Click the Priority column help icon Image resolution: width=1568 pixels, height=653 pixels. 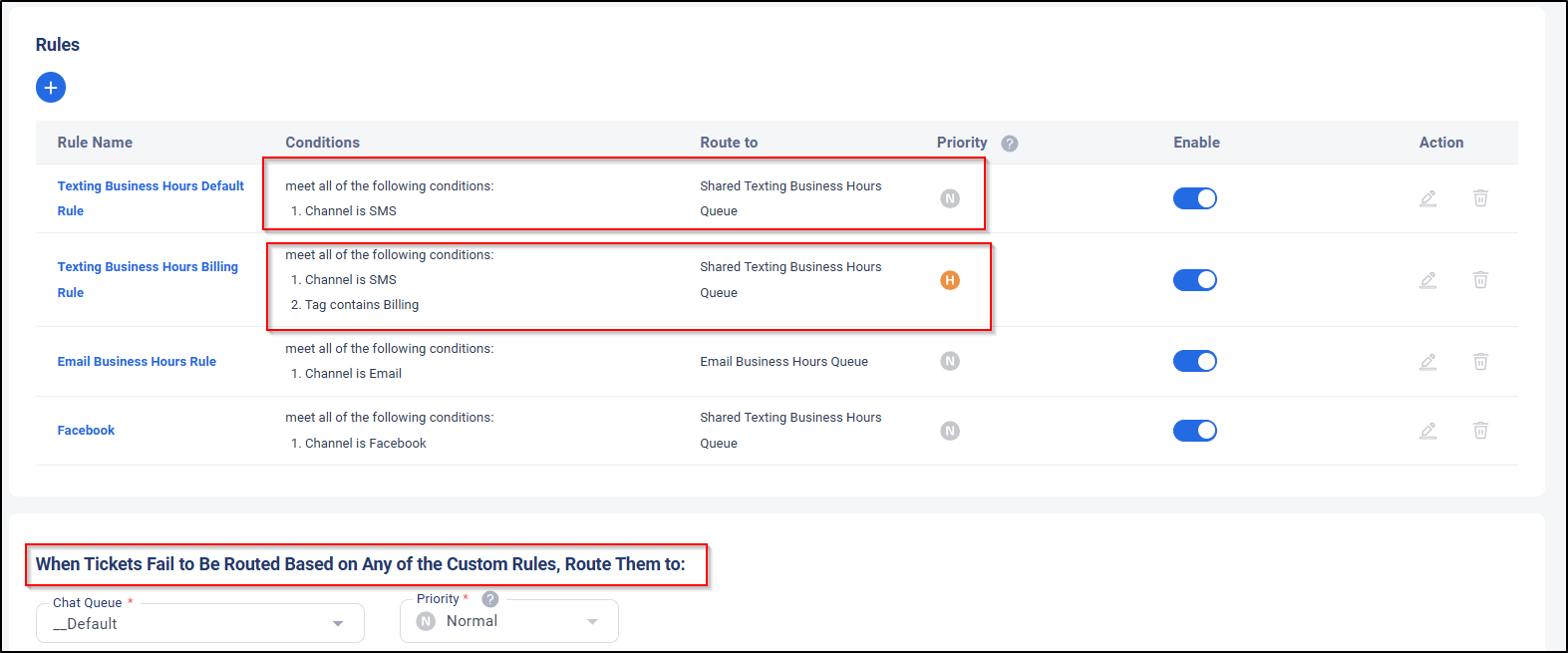point(1009,144)
